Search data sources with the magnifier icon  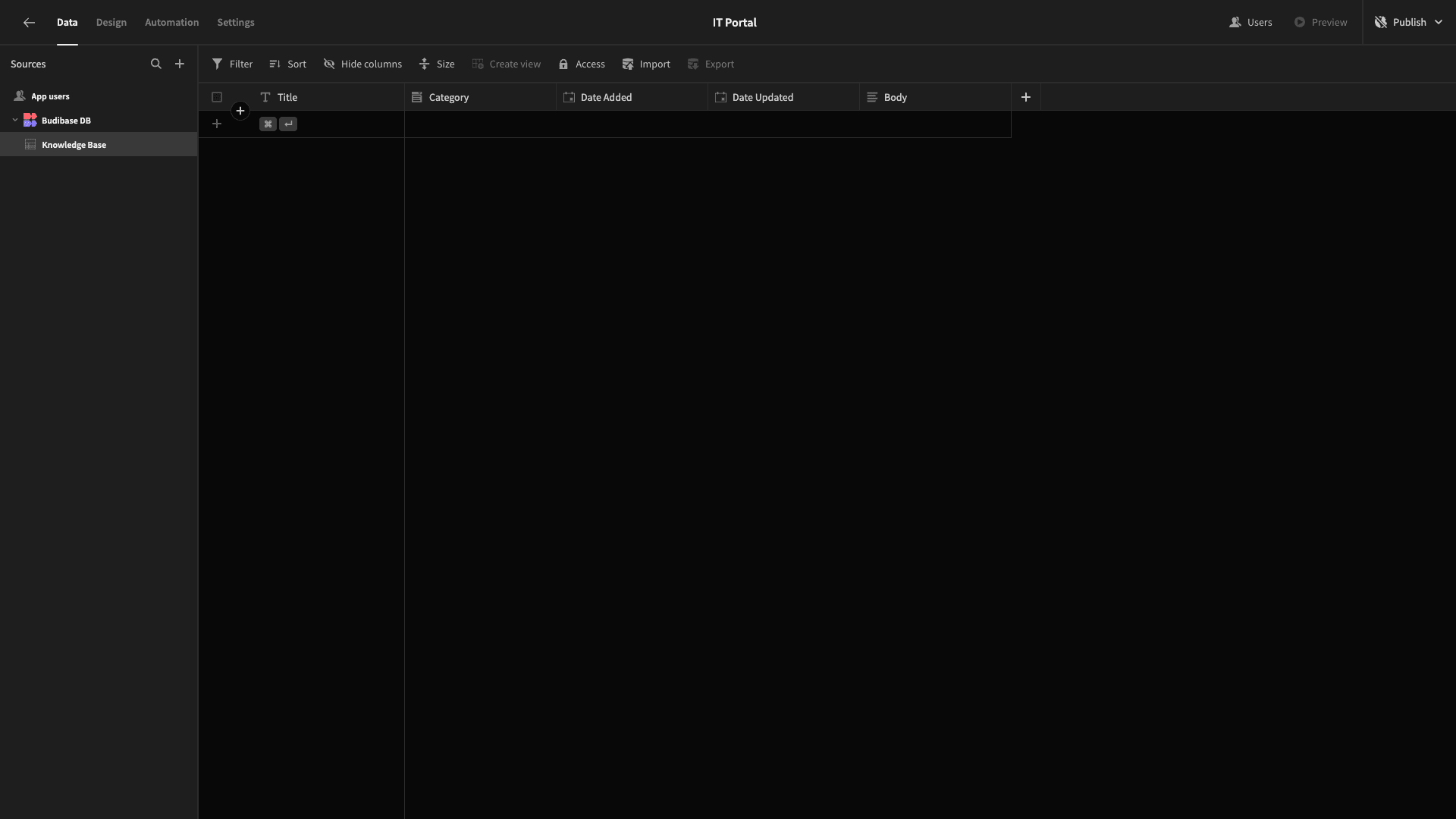[156, 64]
